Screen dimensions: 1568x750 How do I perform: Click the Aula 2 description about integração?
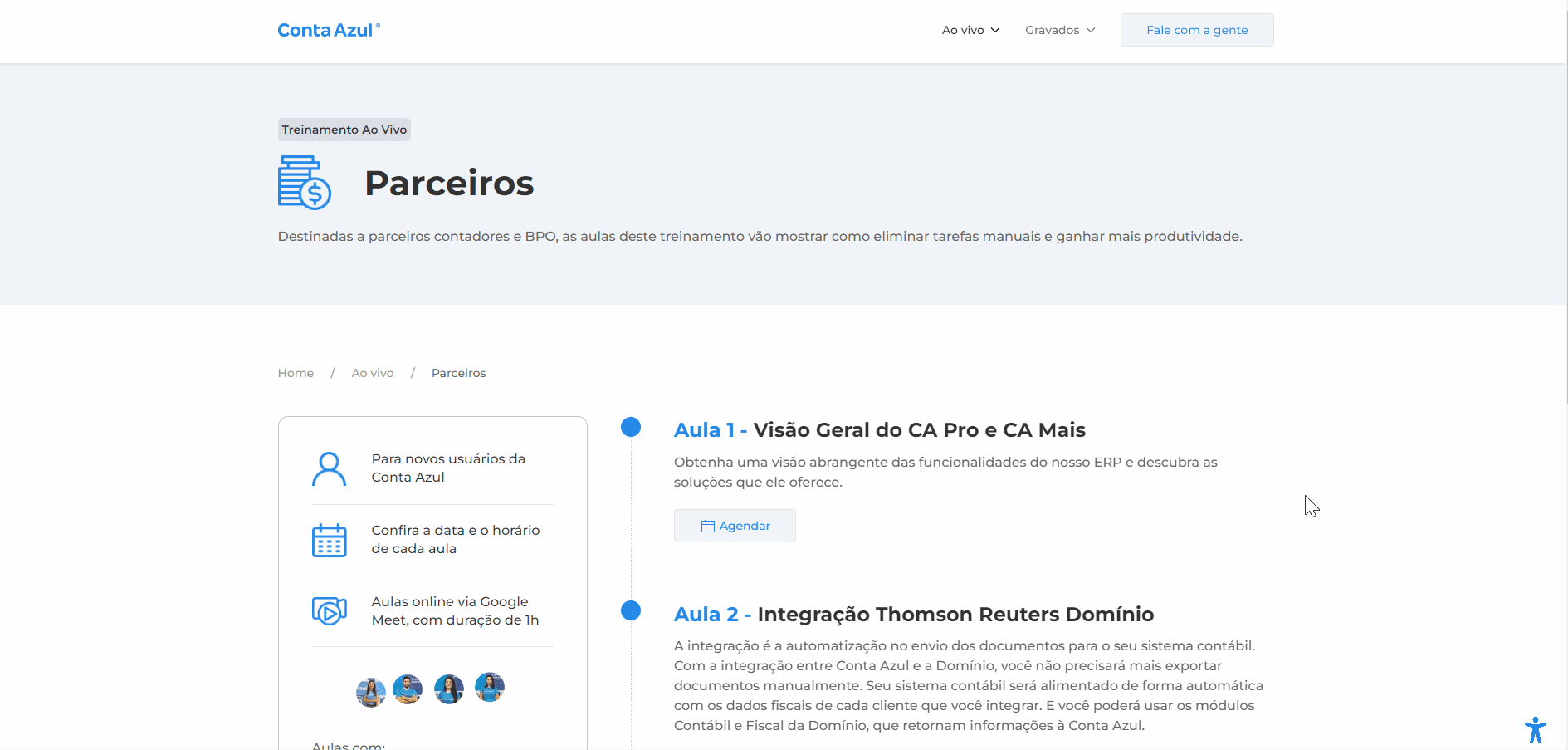969,685
